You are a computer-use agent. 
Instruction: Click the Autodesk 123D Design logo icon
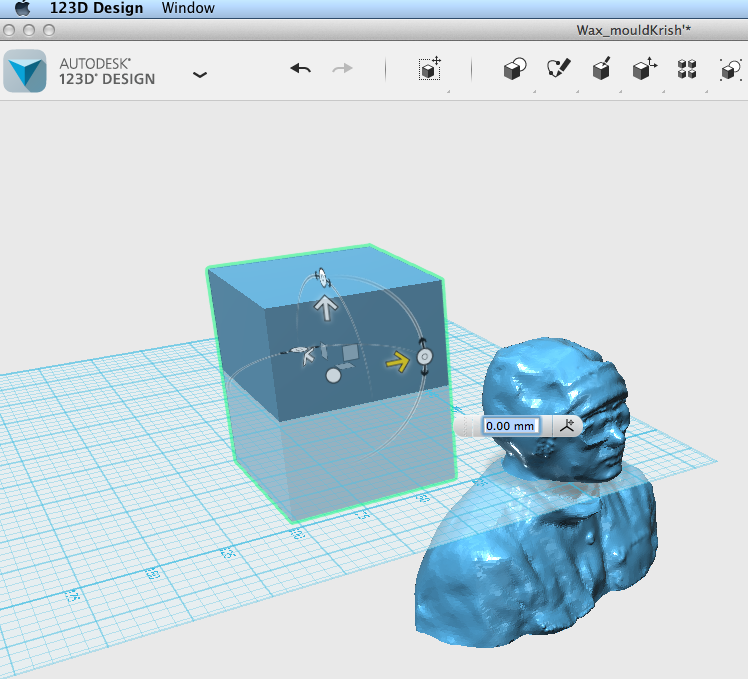[25, 71]
